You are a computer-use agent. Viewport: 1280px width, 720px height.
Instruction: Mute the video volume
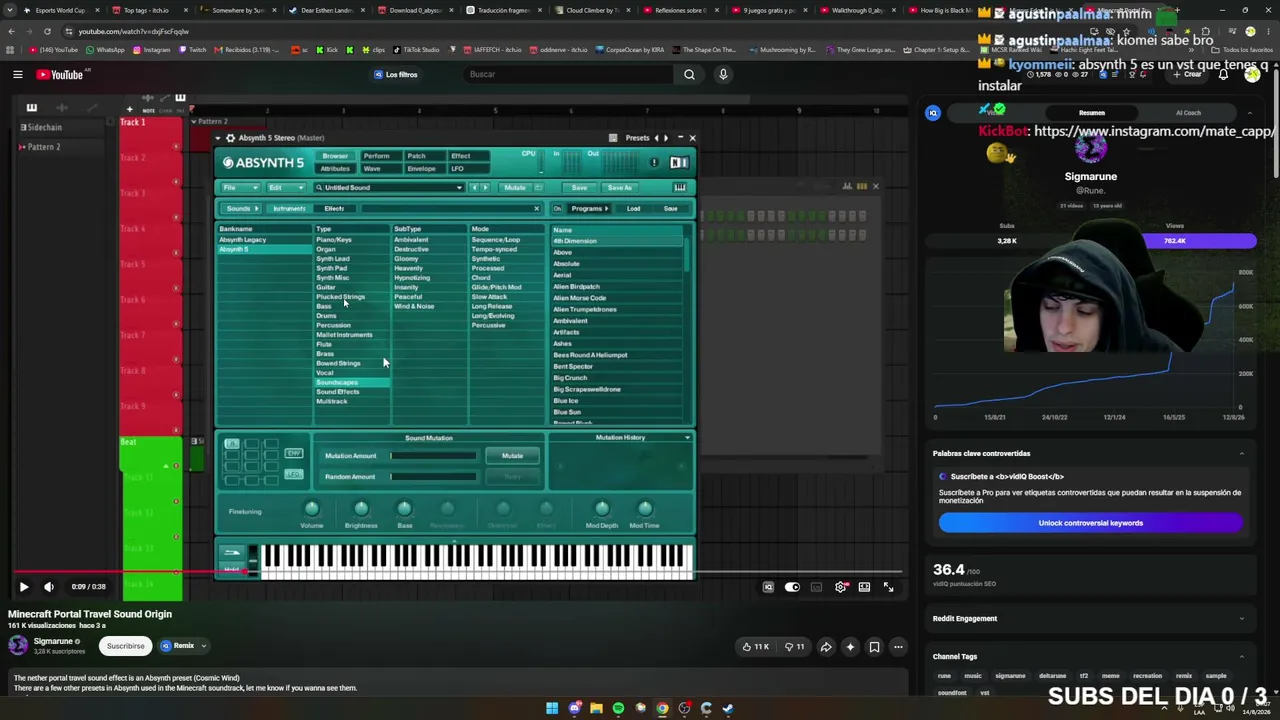(x=48, y=587)
